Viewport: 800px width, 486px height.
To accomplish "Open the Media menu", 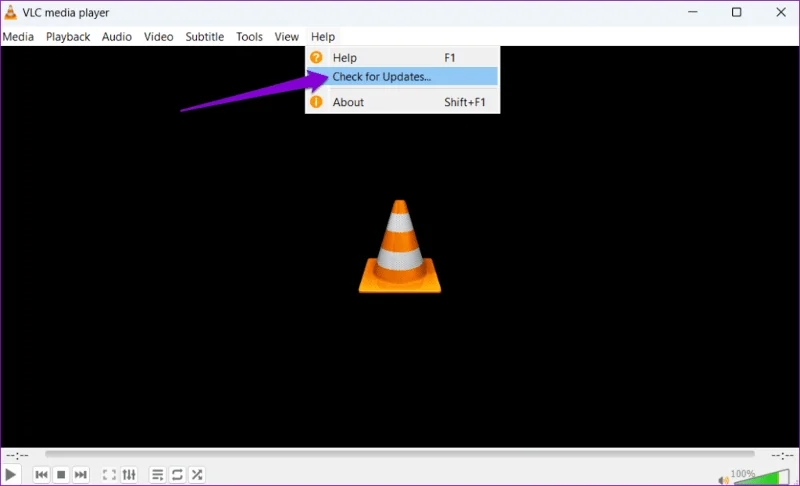I will 18,37.
